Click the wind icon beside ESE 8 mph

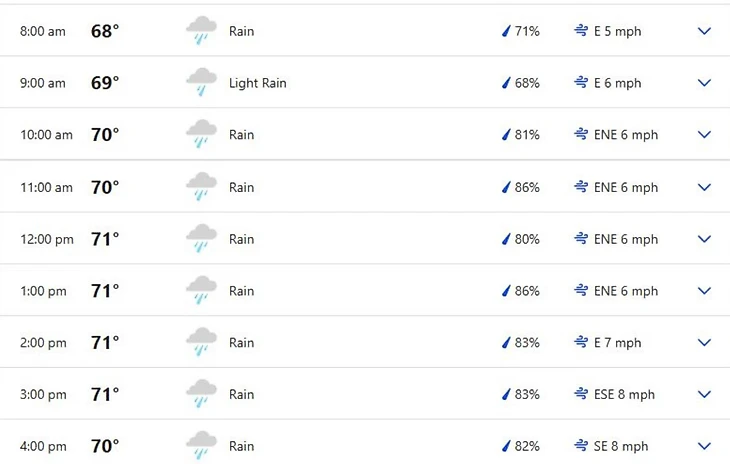581,394
